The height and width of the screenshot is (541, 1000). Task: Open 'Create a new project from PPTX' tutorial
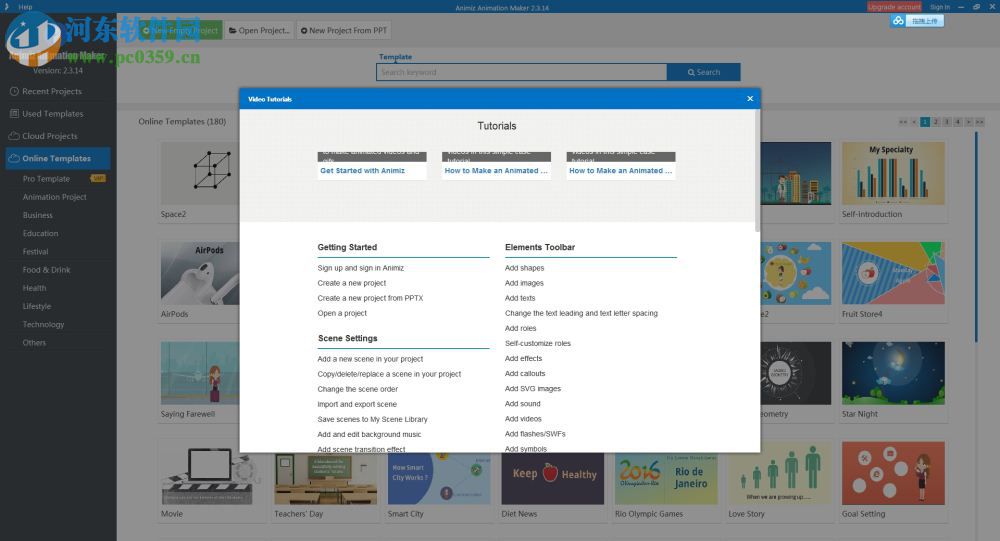pos(370,298)
